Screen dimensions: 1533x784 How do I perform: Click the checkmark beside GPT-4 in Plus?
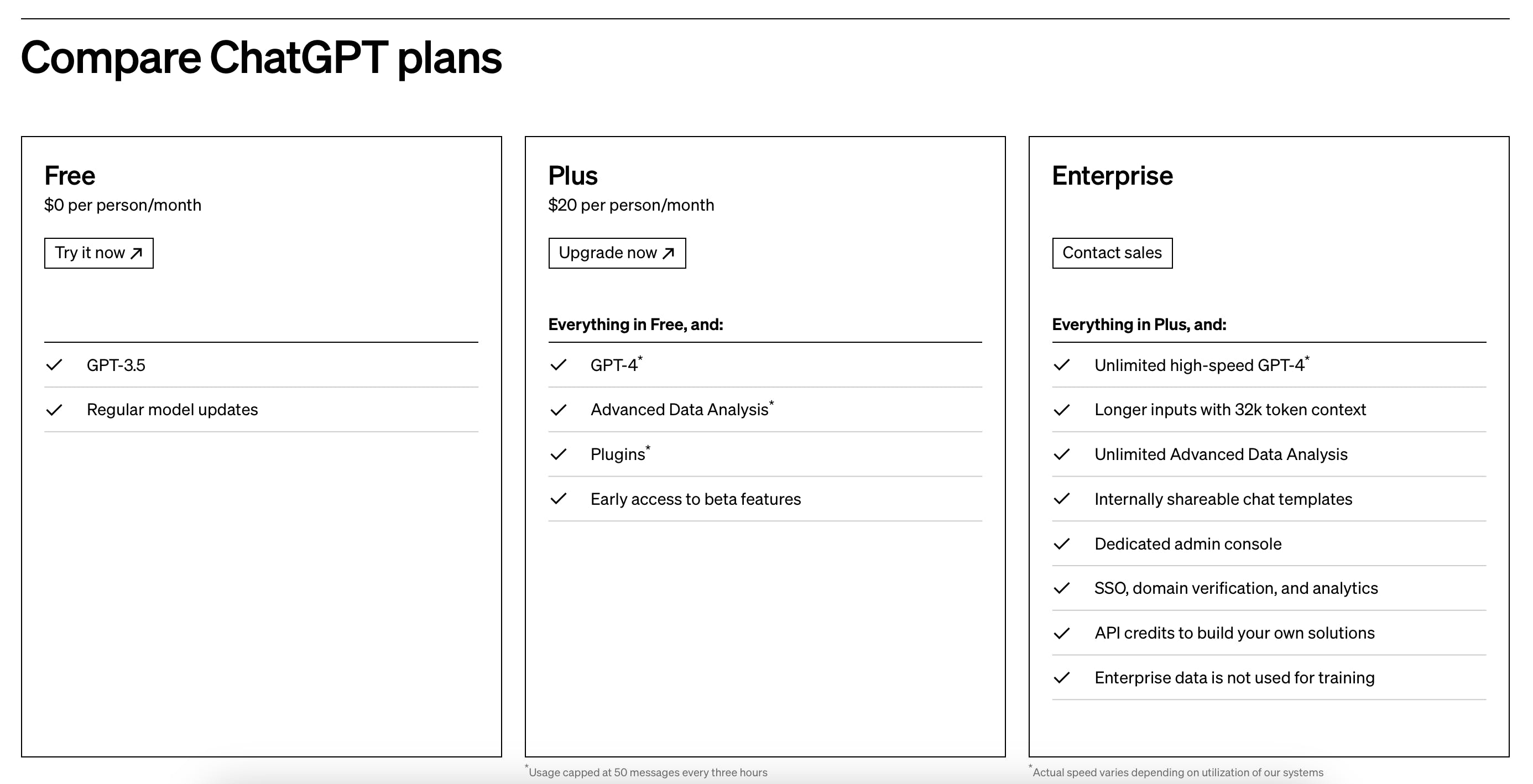(x=558, y=365)
